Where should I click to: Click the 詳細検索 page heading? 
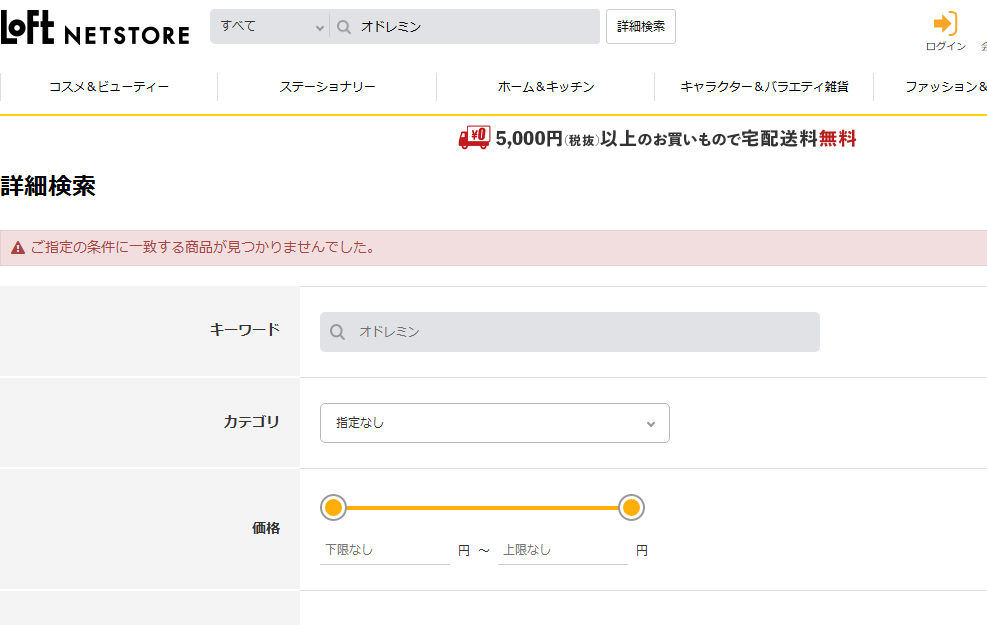48,186
